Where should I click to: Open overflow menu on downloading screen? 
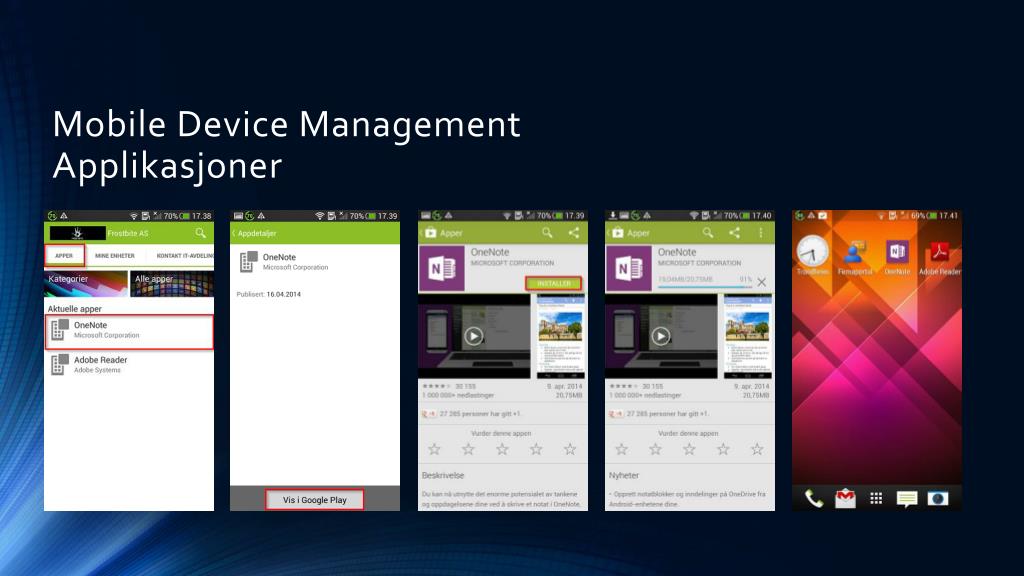[761, 232]
